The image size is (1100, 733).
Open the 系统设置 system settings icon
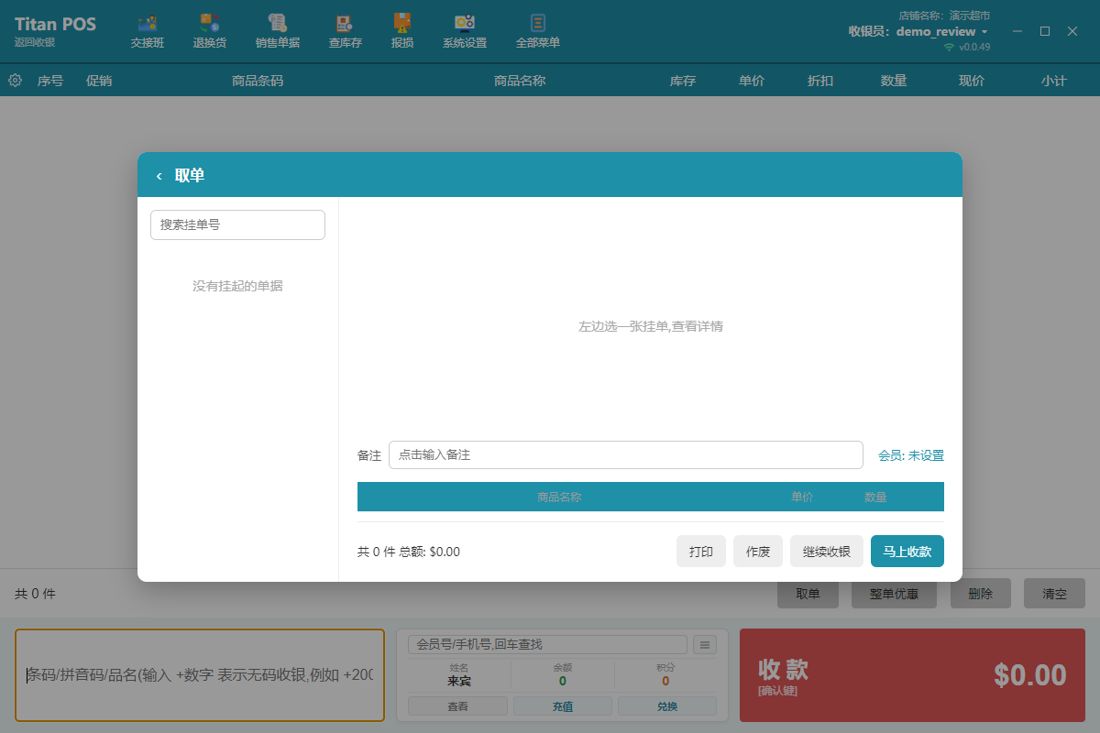464,32
